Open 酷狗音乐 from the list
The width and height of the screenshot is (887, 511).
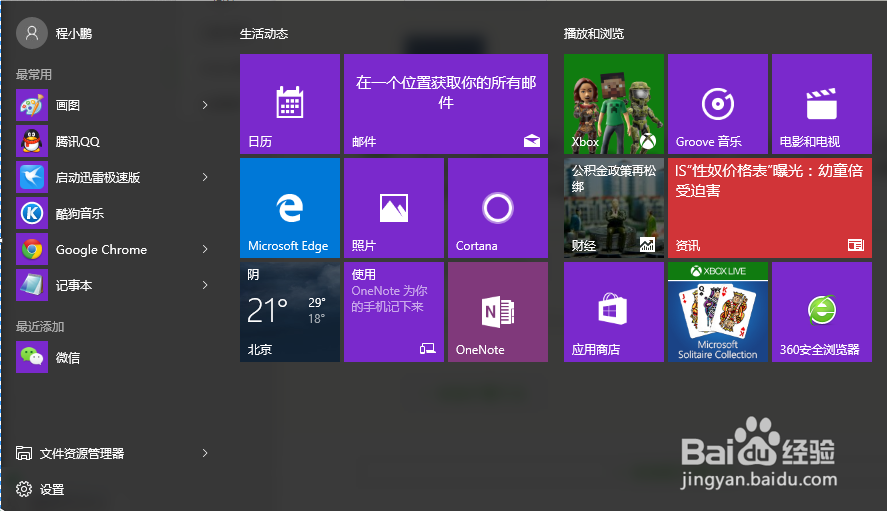tap(113, 213)
